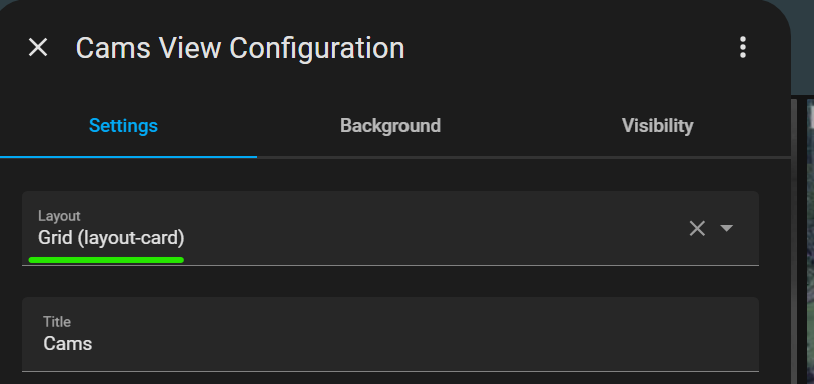Click the blank header area beside the dialog title
The width and height of the screenshot is (814, 384).
point(566,48)
